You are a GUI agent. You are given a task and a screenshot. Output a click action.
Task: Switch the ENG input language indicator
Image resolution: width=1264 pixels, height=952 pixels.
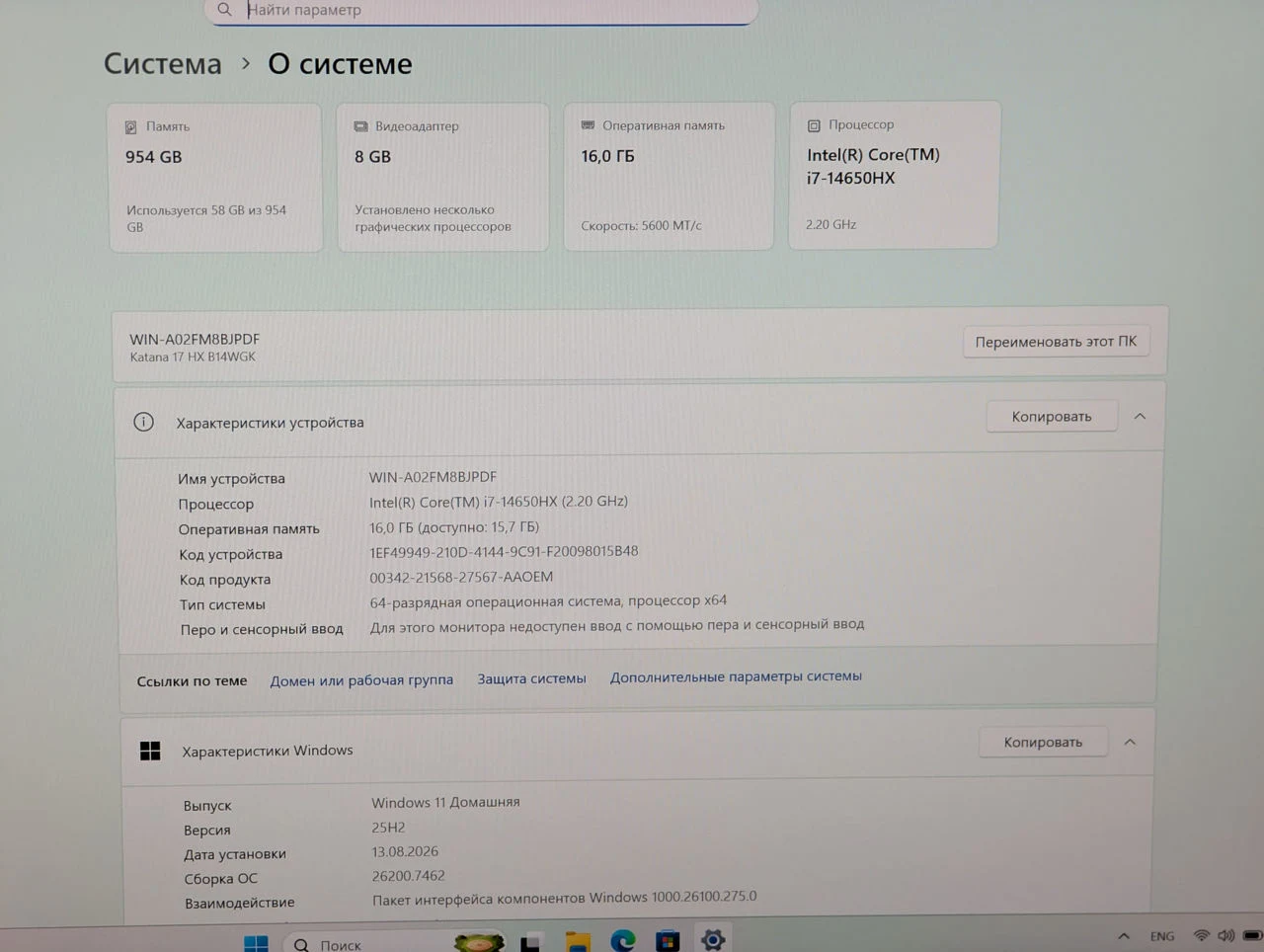click(x=1162, y=936)
